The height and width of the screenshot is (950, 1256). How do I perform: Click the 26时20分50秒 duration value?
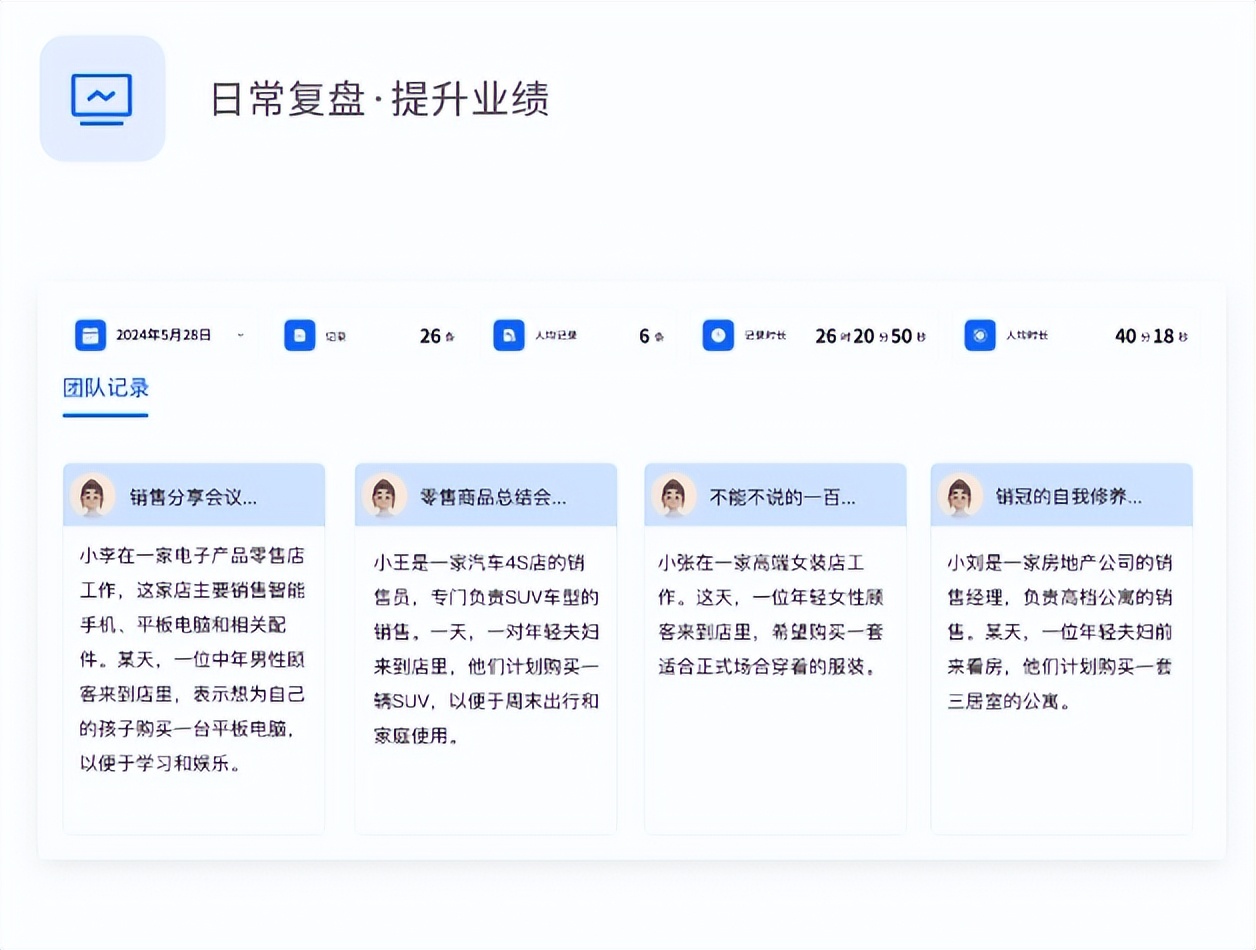[x=869, y=336]
